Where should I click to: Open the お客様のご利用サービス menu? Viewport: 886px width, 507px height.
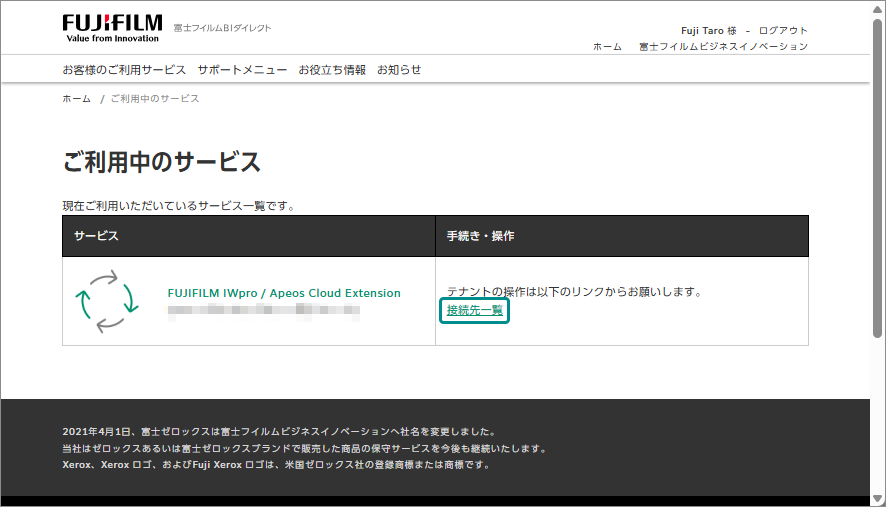pyautogui.click(x=124, y=70)
